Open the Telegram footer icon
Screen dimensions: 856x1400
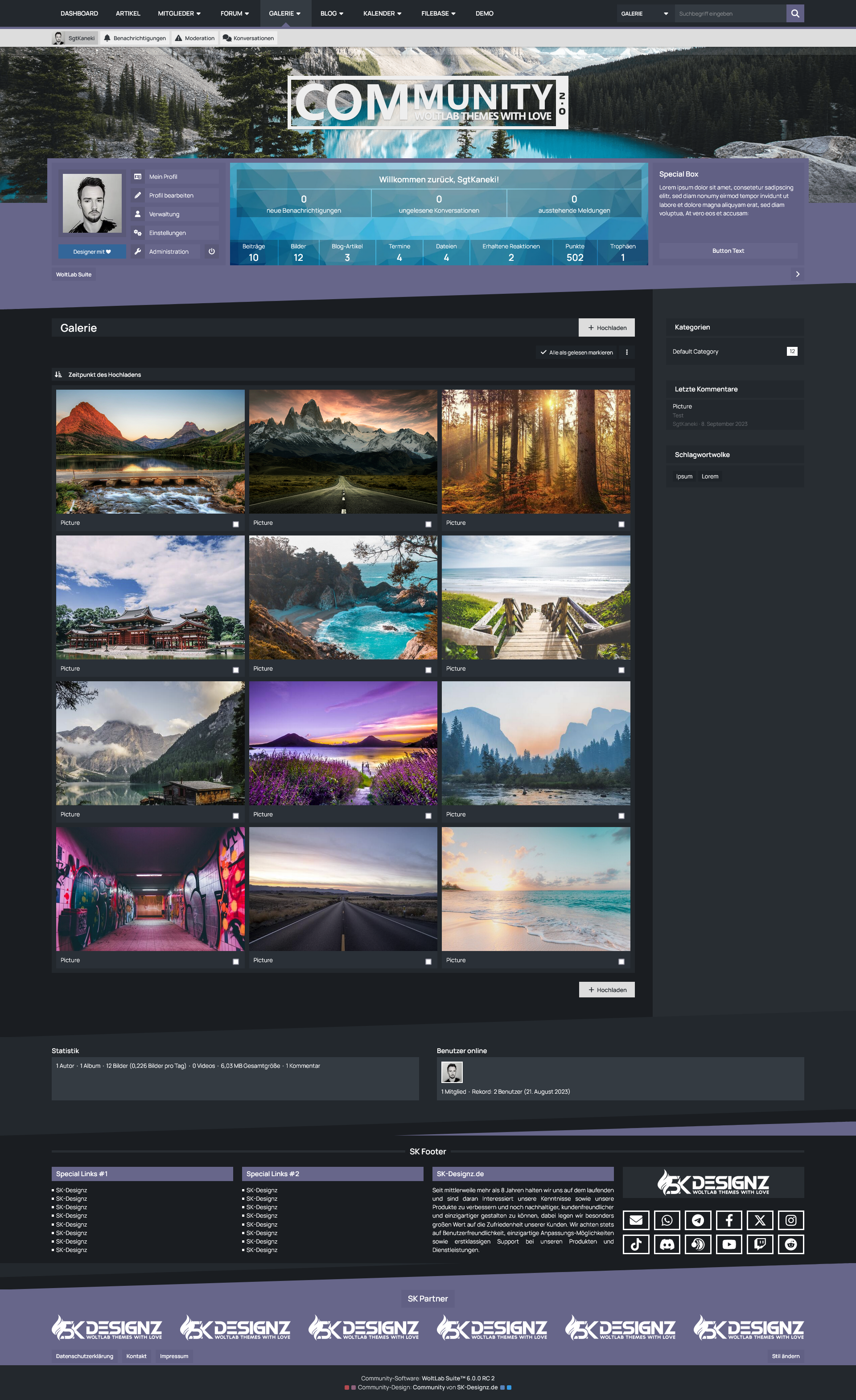(698, 1220)
